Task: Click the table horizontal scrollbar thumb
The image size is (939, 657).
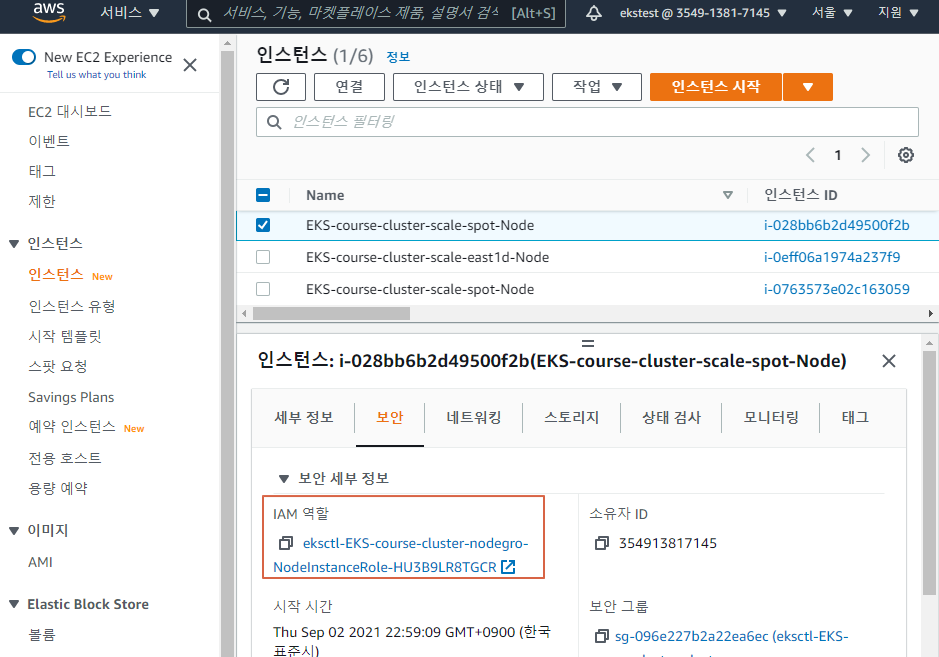Action: 331,313
